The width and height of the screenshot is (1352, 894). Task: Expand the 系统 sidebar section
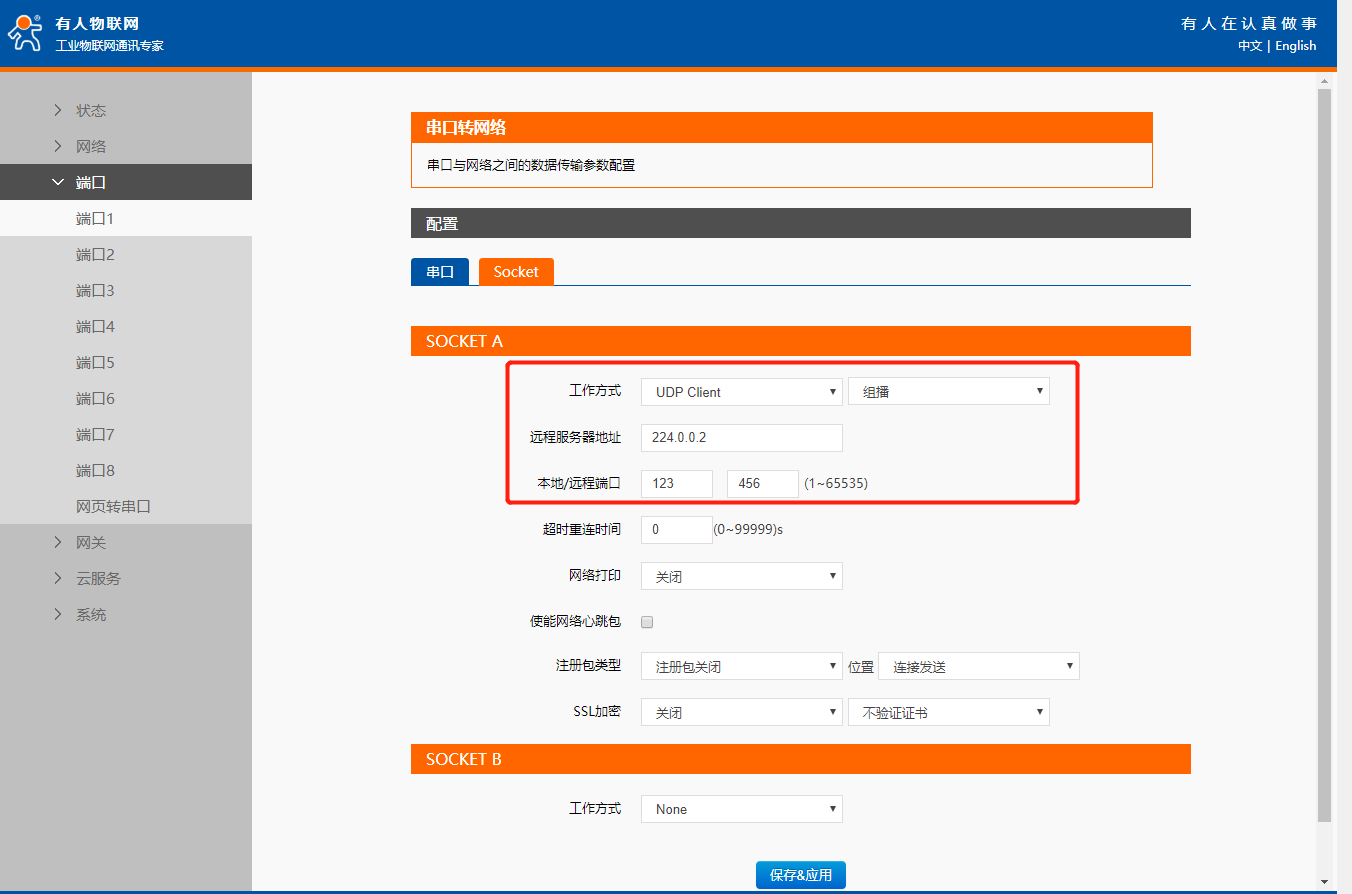90,614
